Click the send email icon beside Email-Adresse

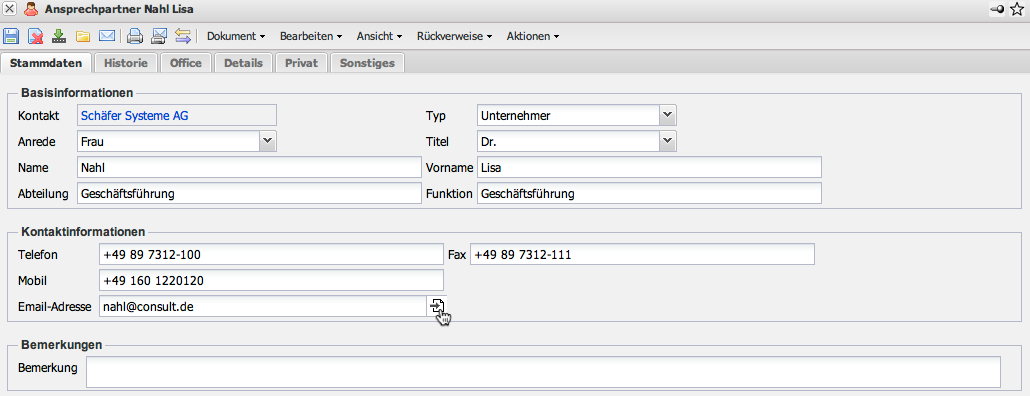(x=437, y=305)
